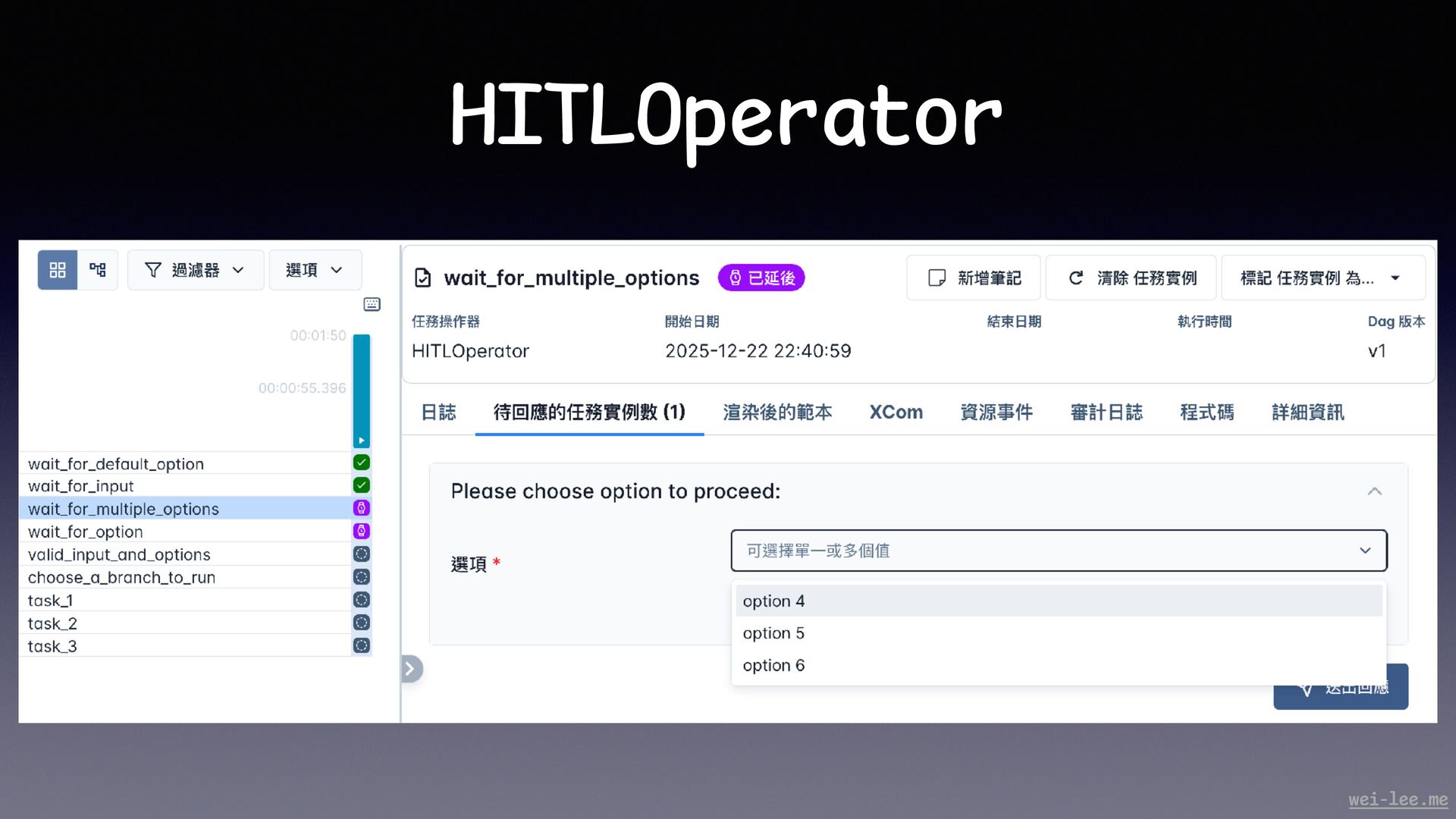
Task: Open the 日誌 logs tab
Action: coord(438,412)
